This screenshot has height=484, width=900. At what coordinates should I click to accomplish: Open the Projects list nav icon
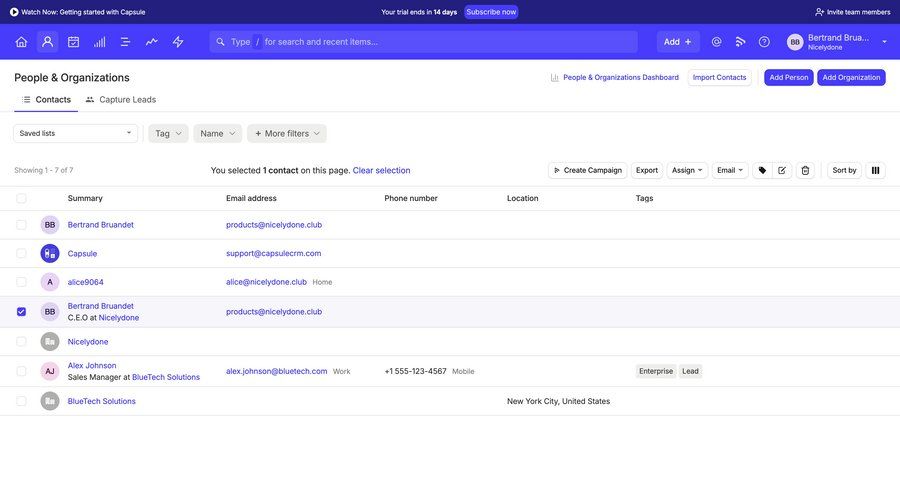tap(125, 42)
